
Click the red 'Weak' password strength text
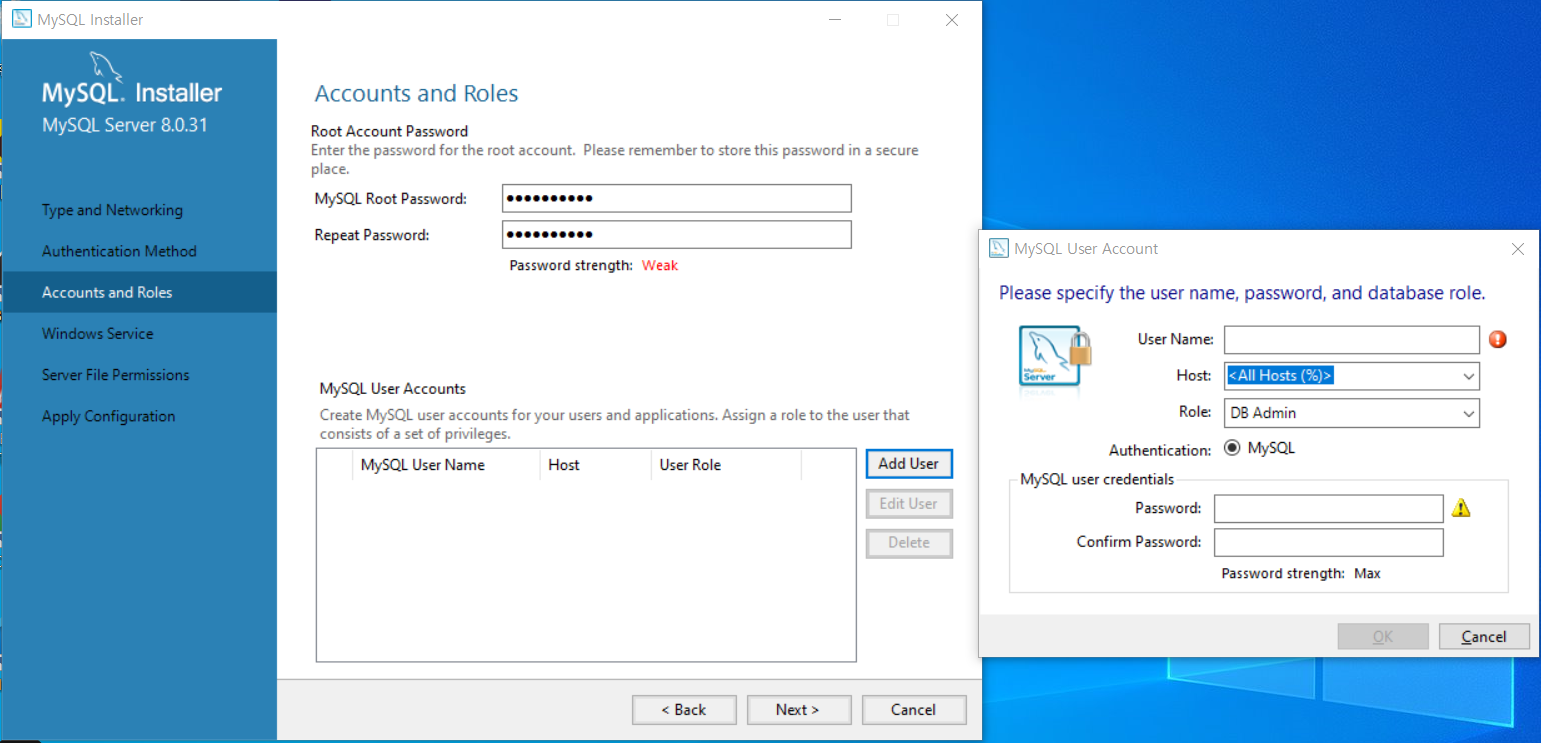660,266
